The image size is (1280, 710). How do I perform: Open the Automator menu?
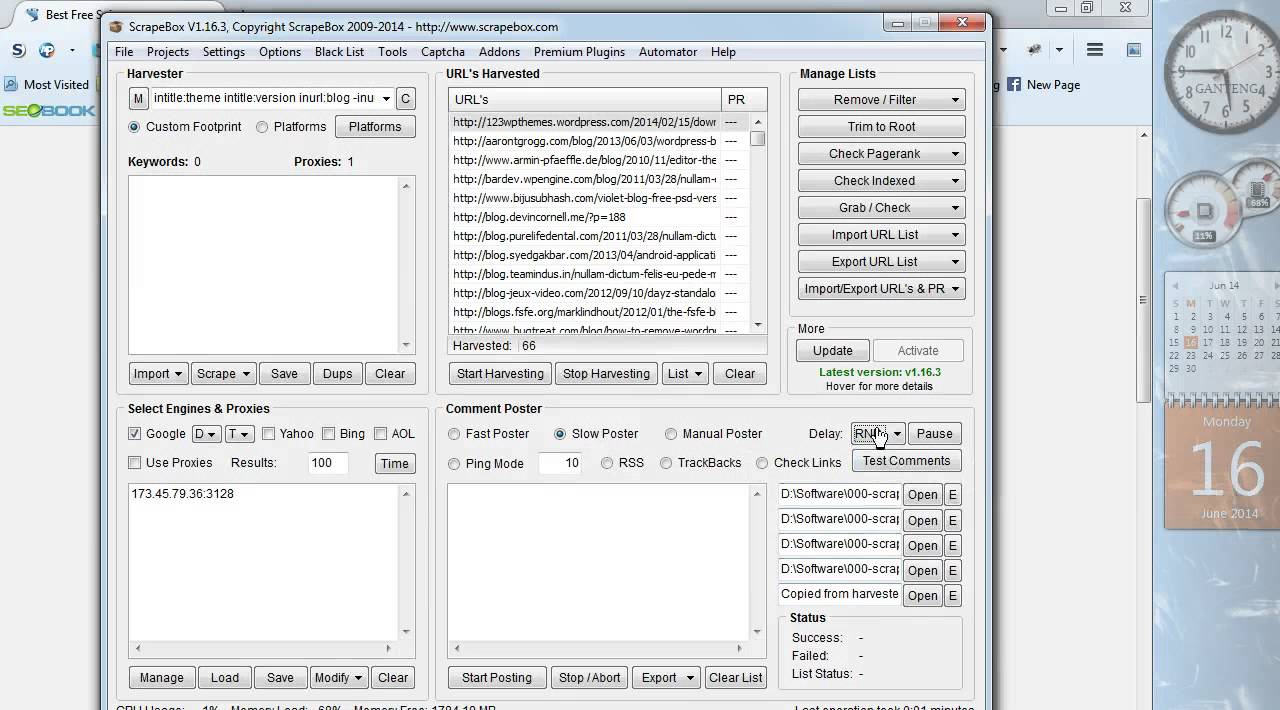[x=668, y=52]
